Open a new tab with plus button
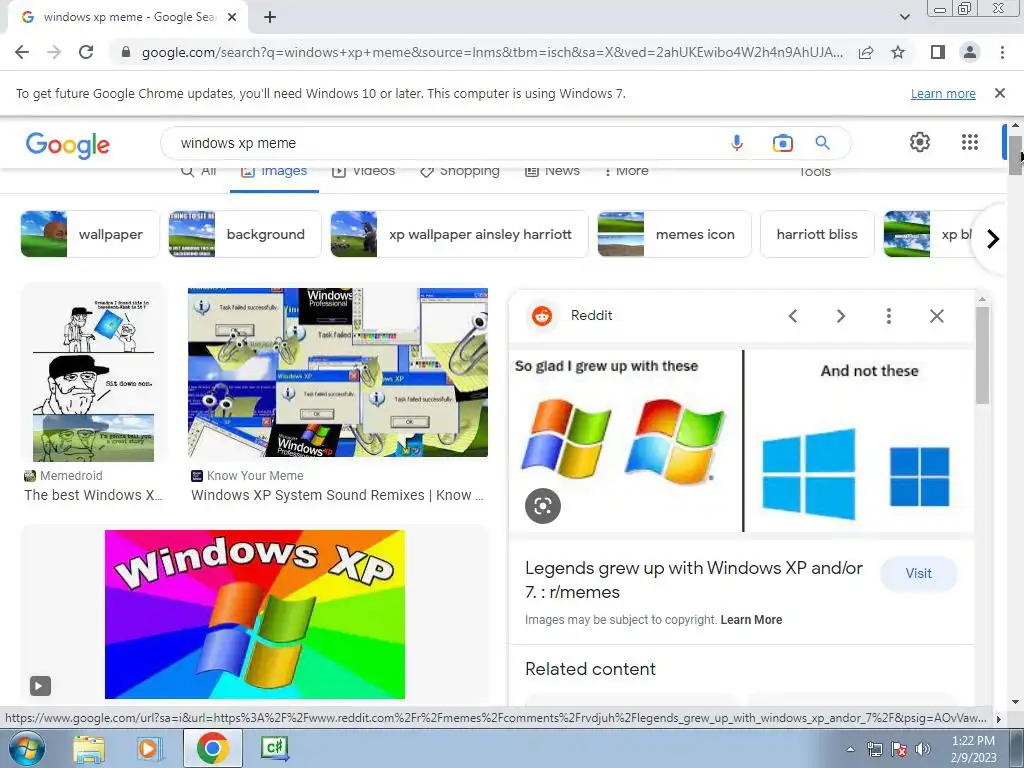Viewport: 1024px width, 768px height. 270,17
